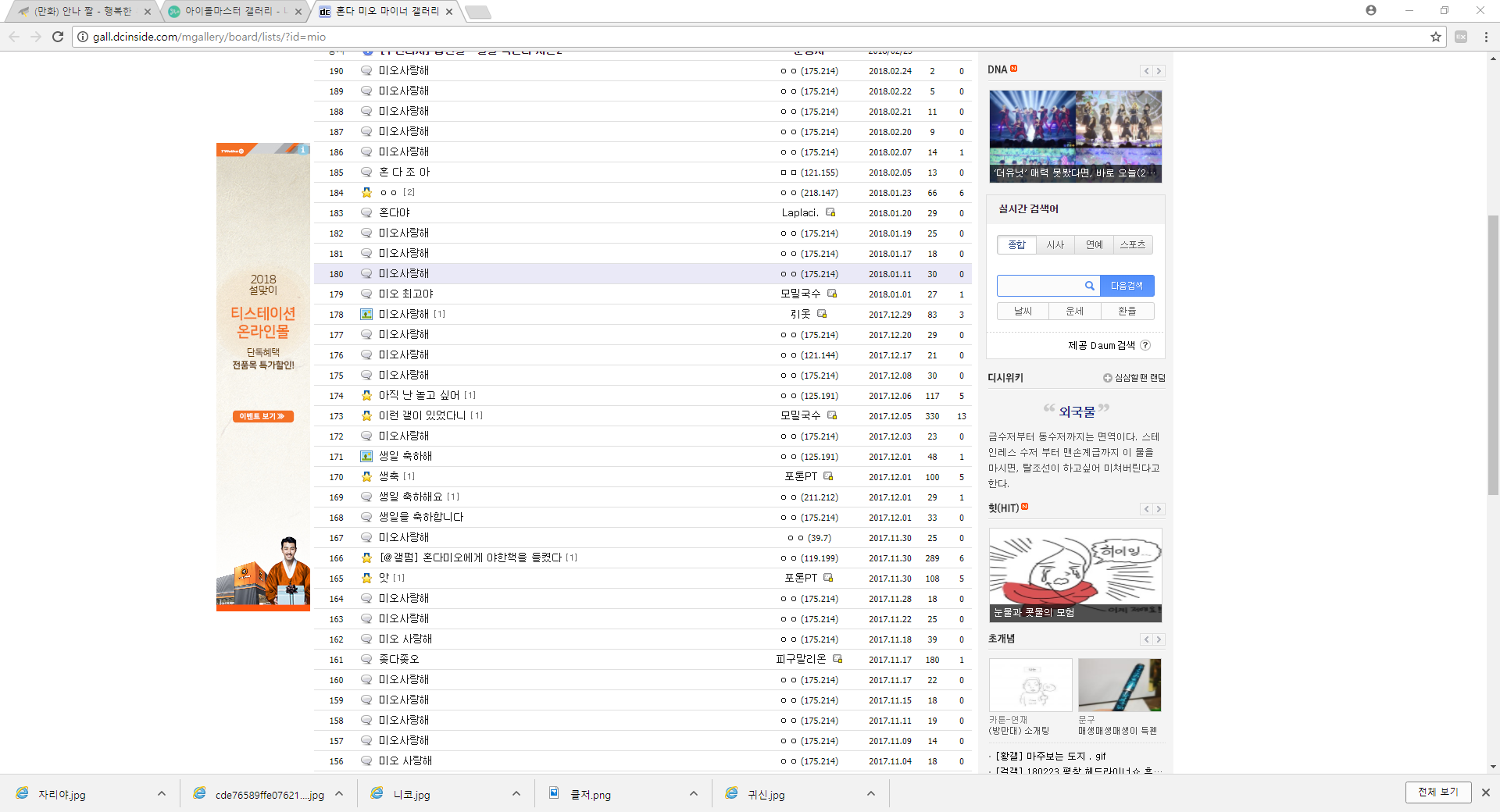Screen dimensions: 1500x812
Task: Expand options for 자리야.jpg download
Action: pyautogui.click(x=162, y=794)
